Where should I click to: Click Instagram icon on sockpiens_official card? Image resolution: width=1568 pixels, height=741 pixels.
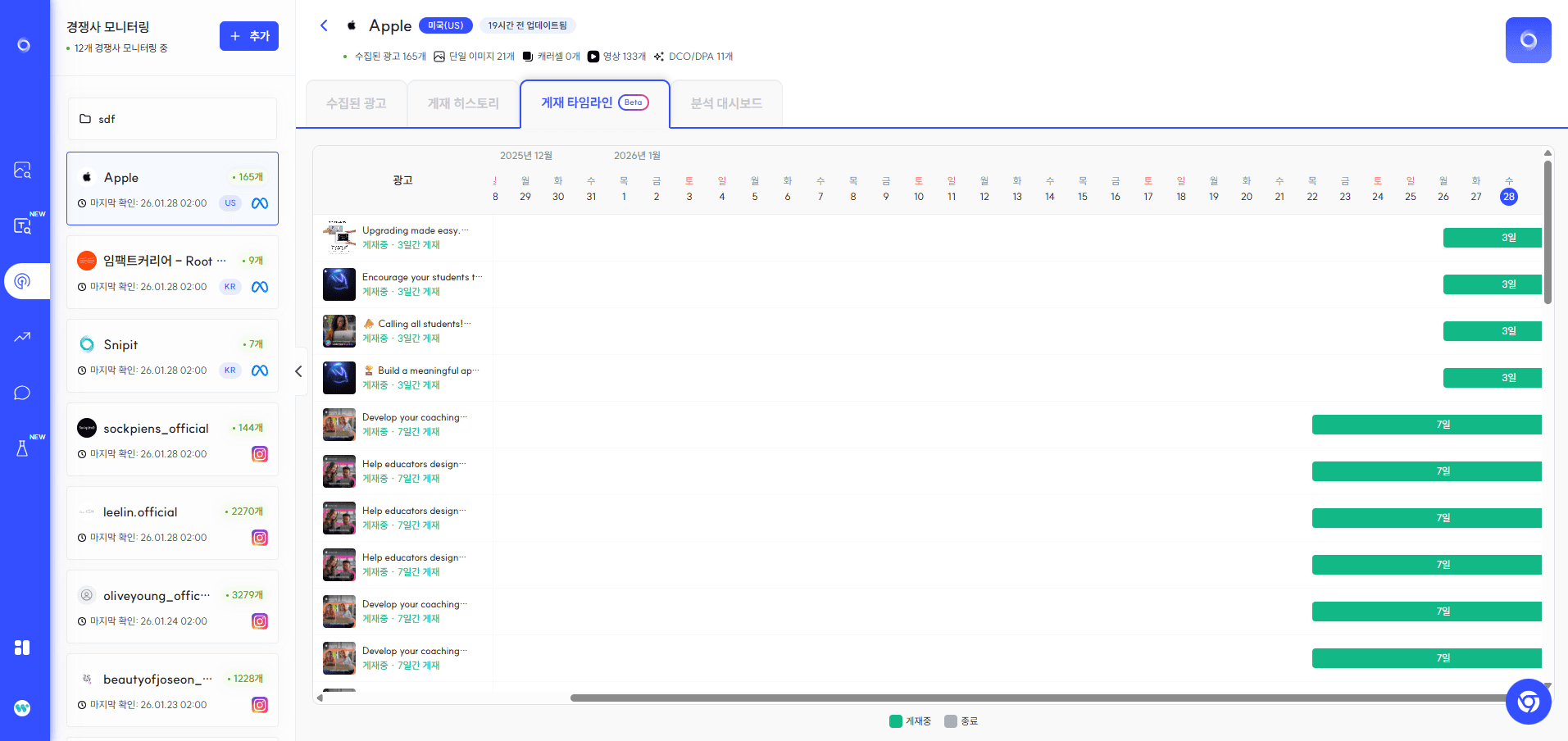pyautogui.click(x=260, y=454)
